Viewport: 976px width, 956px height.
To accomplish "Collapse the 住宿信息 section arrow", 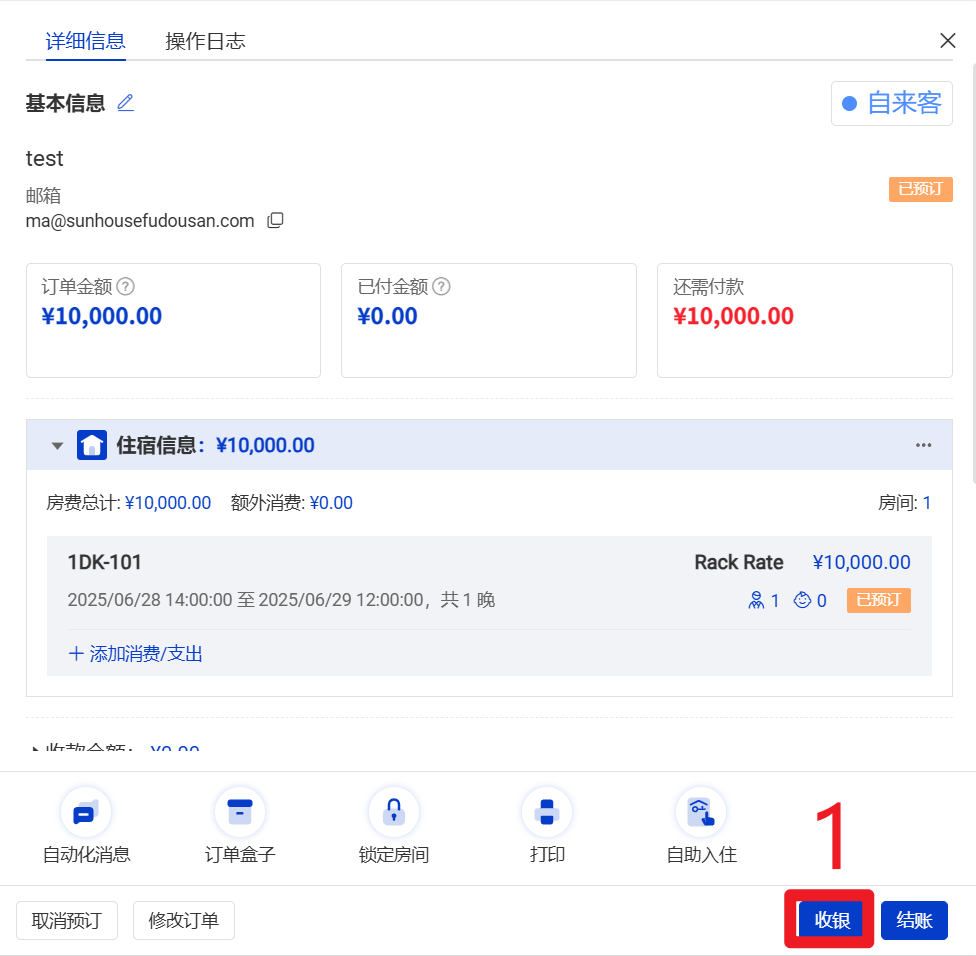I will [x=57, y=446].
